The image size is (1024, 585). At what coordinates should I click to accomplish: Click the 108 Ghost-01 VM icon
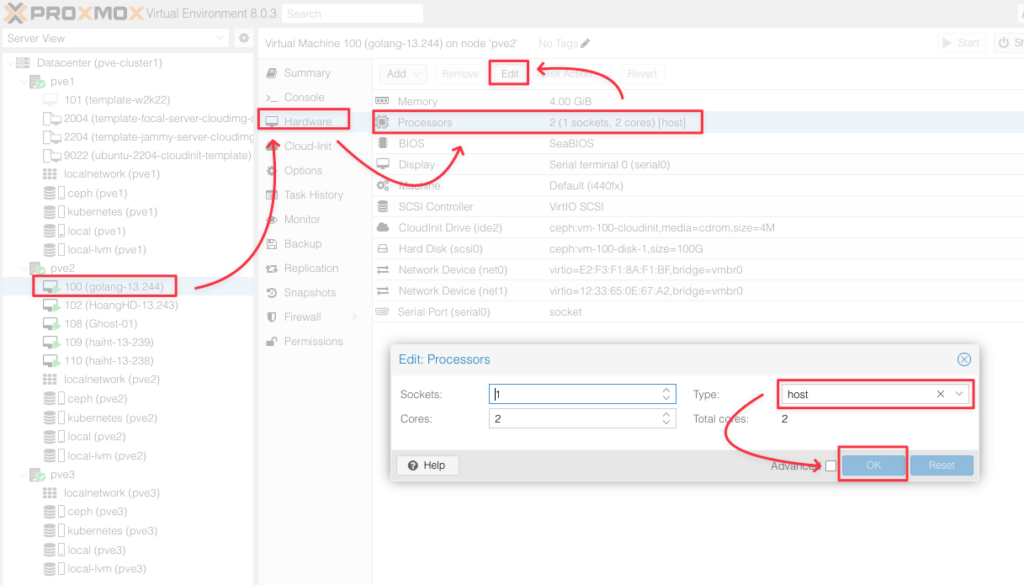[51, 324]
